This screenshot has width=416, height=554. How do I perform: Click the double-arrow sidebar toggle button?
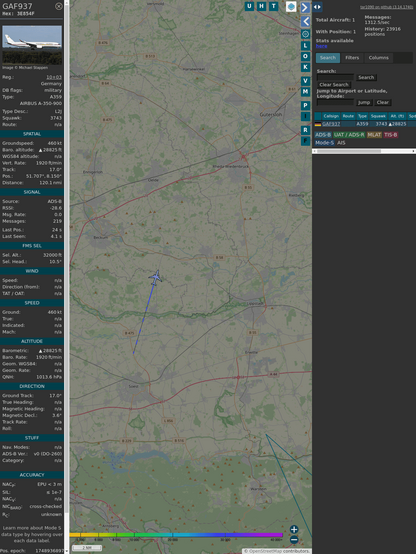click(x=317, y=7)
